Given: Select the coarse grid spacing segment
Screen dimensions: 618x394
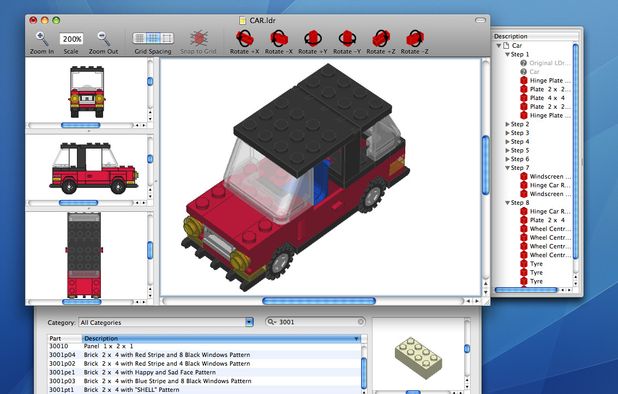Looking at the screenshot, I should click(x=167, y=38).
